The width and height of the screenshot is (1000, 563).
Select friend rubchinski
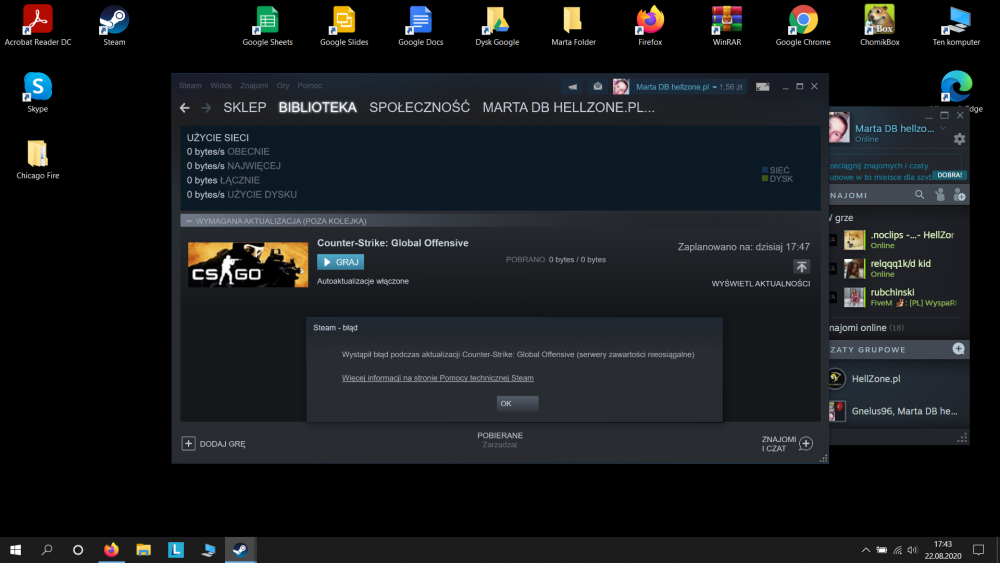[899, 297]
